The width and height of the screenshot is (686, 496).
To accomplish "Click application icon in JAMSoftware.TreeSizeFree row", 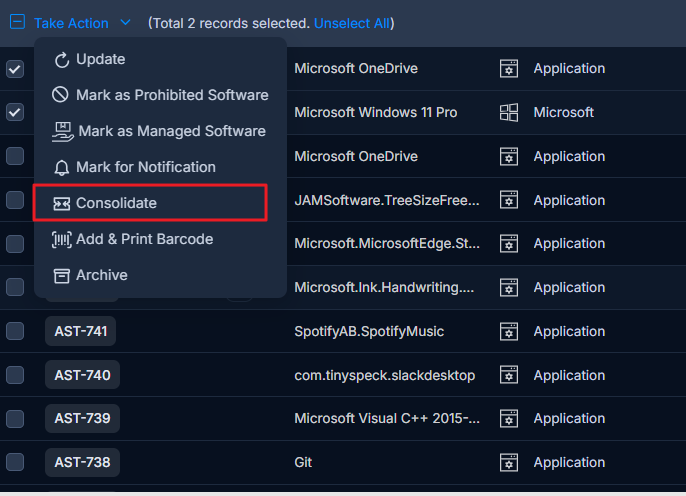I will pos(509,200).
